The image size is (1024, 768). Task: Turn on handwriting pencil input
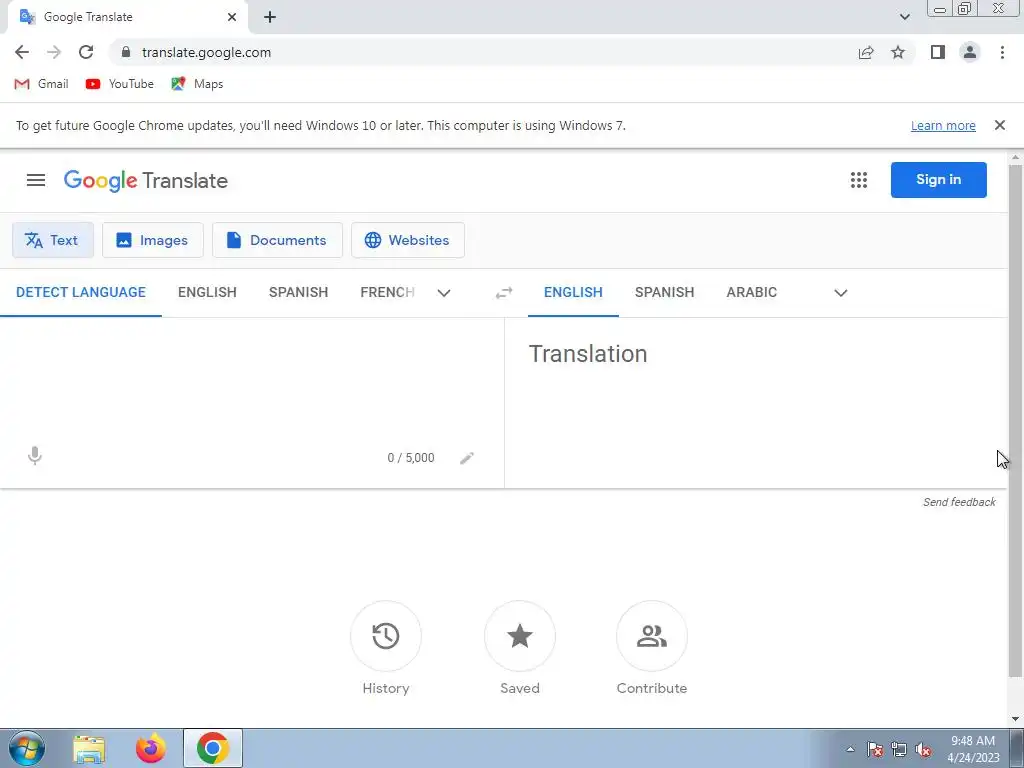(x=466, y=458)
